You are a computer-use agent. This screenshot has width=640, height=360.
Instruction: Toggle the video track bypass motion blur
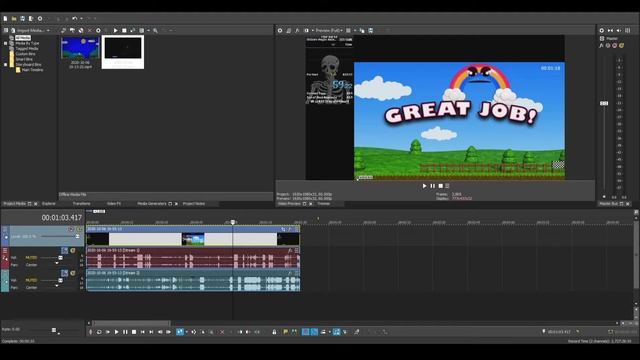tap(71, 229)
